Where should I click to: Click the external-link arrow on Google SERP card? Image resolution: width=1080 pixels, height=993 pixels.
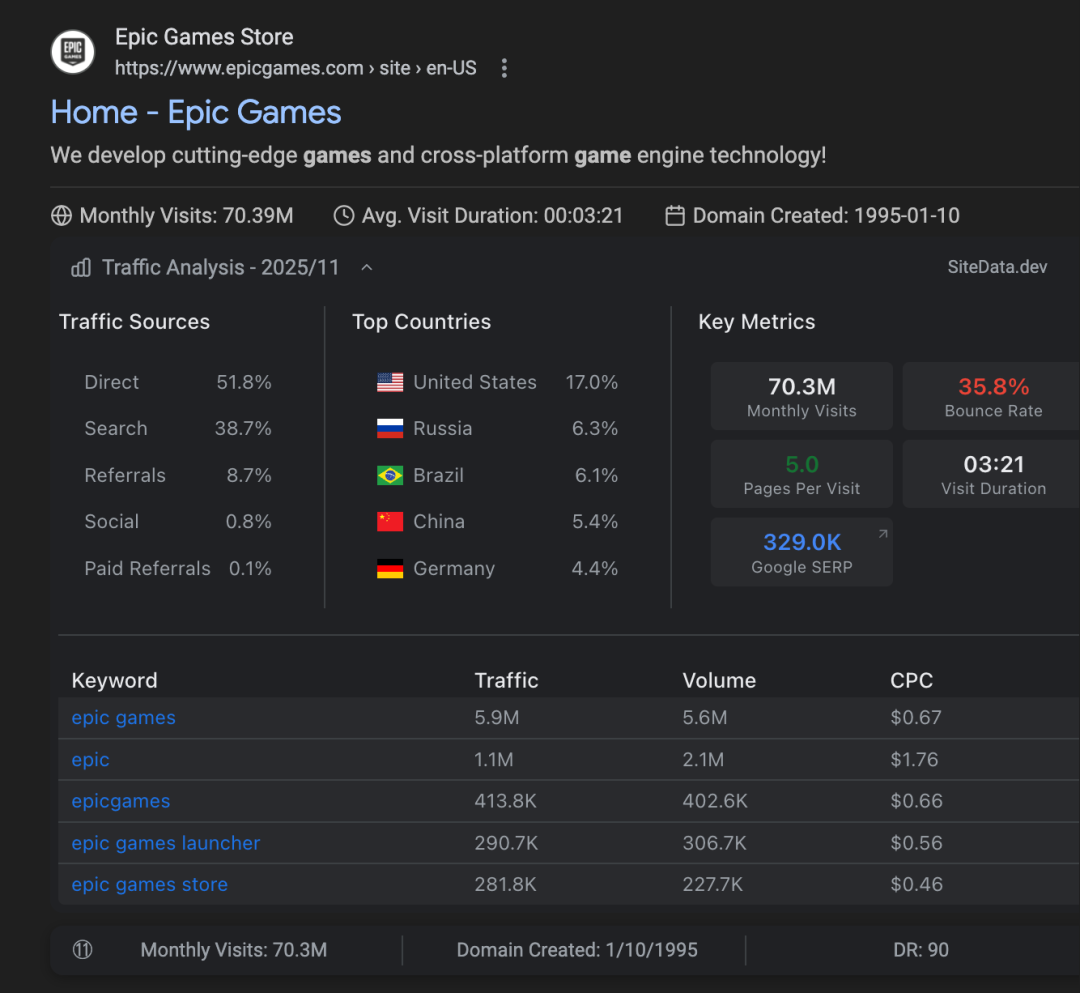pos(882,534)
